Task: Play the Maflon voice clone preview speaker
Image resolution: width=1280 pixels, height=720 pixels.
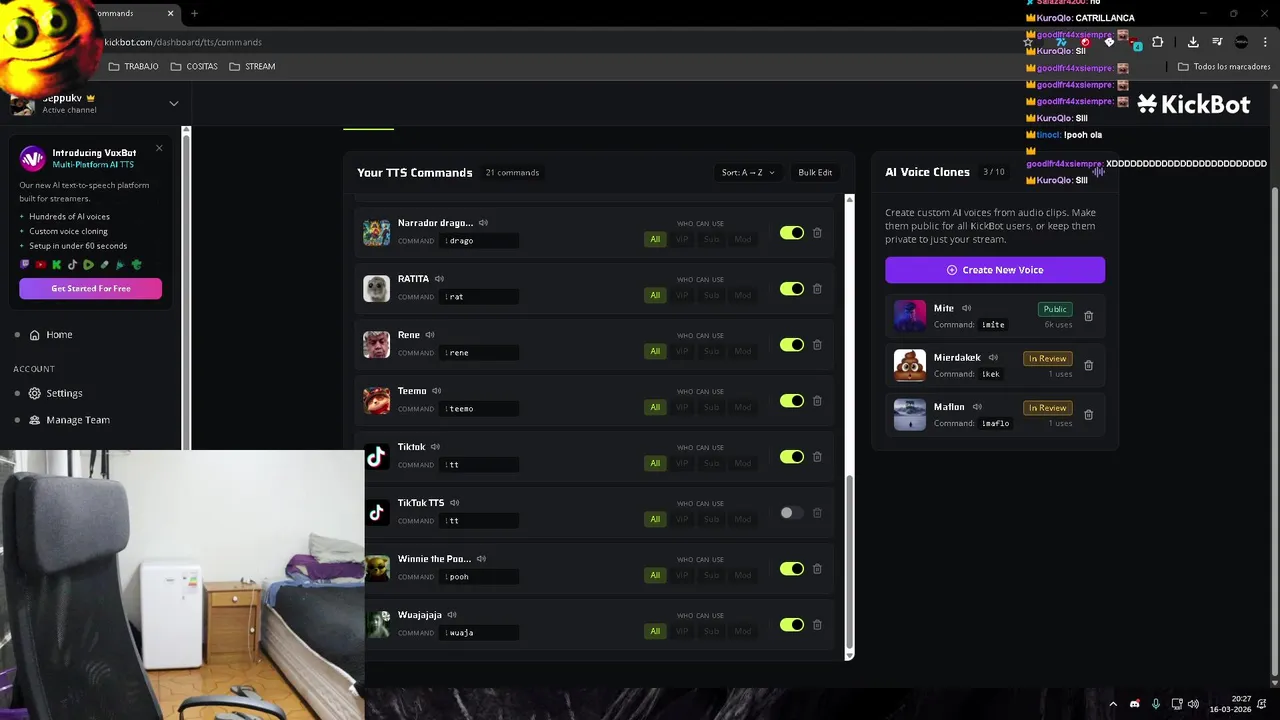Action: click(x=977, y=407)
